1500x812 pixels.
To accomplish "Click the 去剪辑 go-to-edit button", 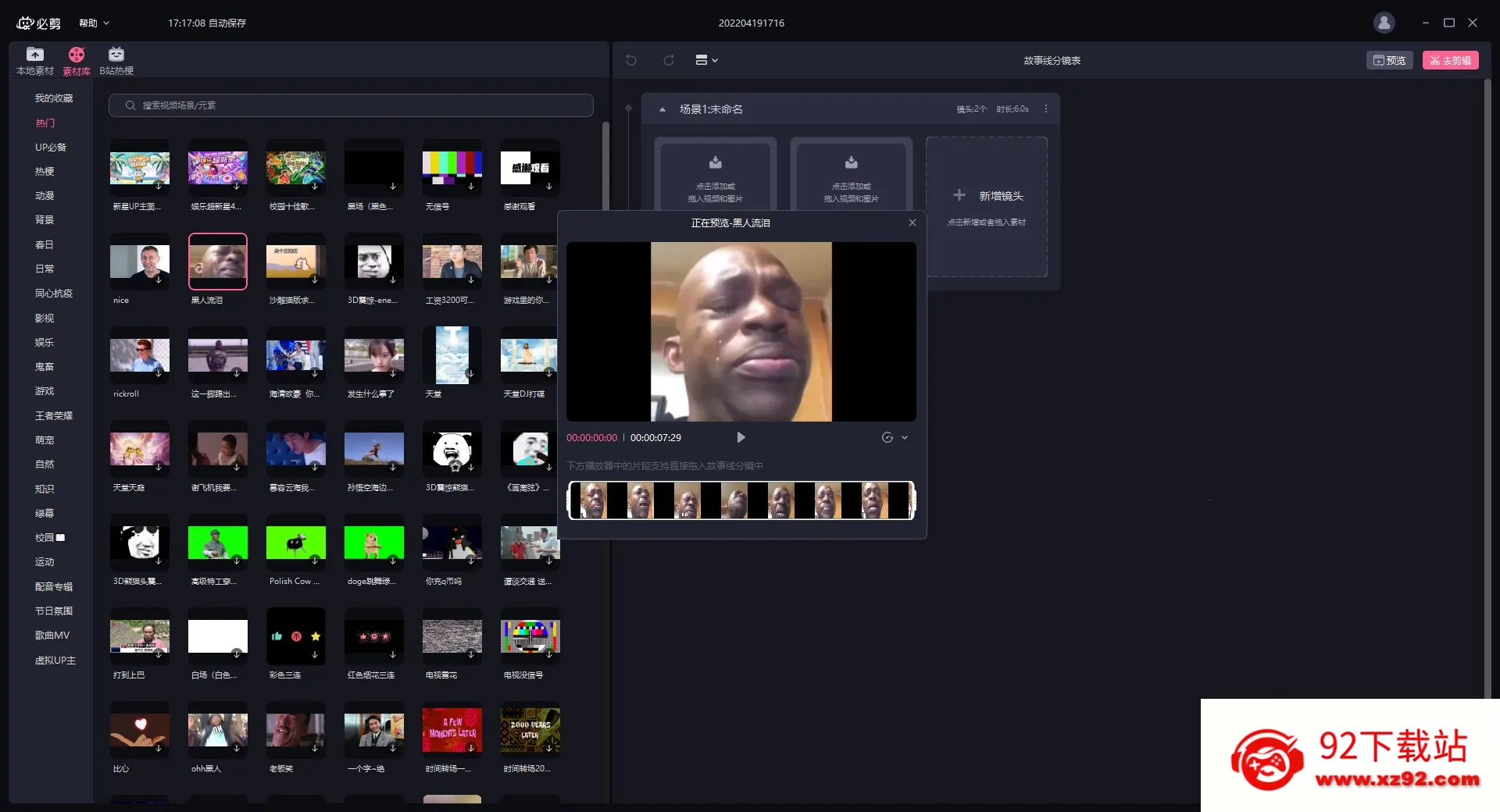I will (x=1450, y=60).
